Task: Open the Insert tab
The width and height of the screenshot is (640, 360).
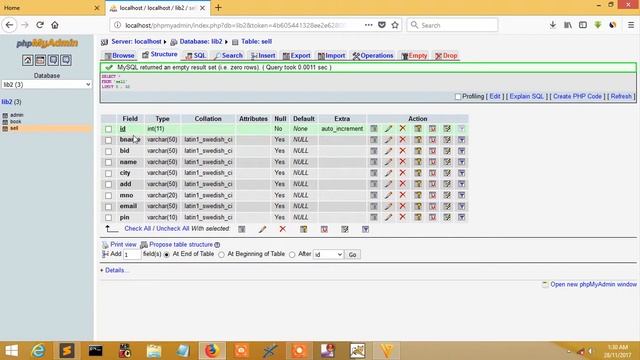Action: (x=263, y=56)
